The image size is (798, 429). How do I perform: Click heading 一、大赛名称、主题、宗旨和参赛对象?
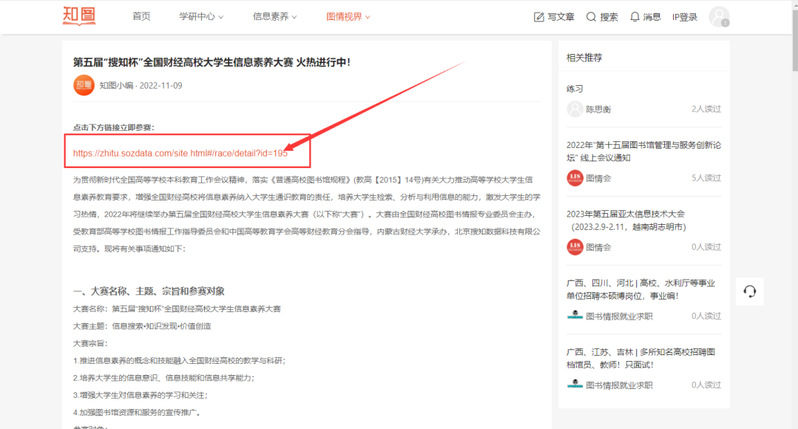click(x=149, y=291)
